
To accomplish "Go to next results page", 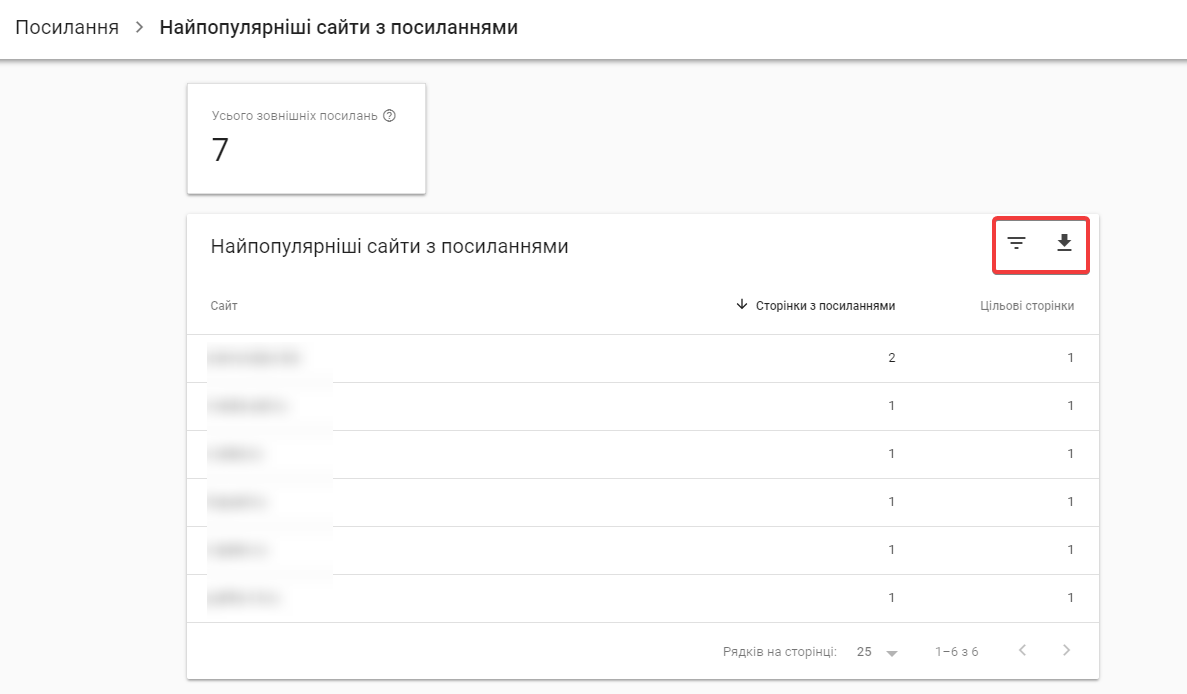I will pyautogui.click(x=1066, y=650).
